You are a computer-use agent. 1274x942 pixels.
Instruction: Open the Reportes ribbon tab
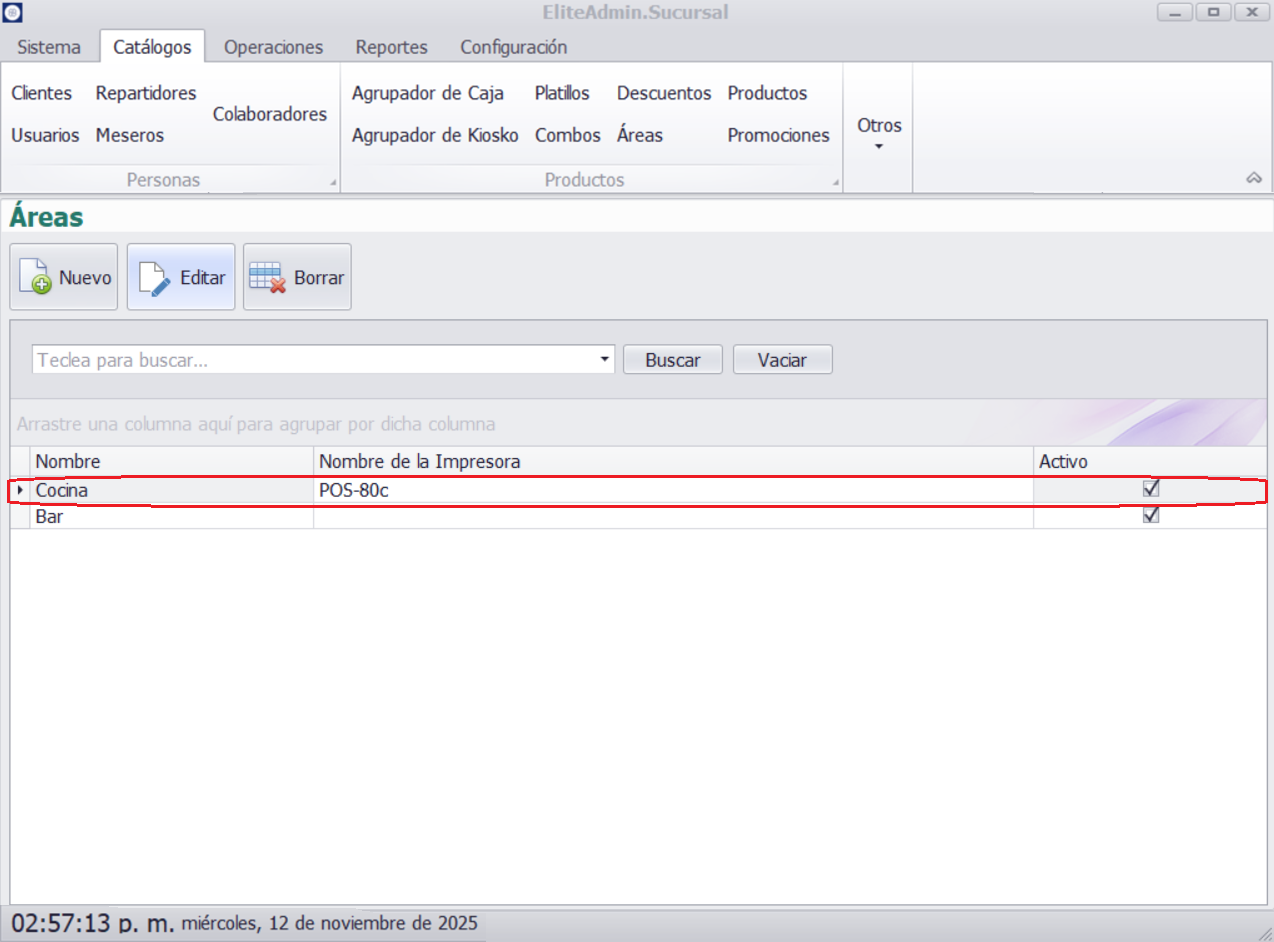[391, 47]
